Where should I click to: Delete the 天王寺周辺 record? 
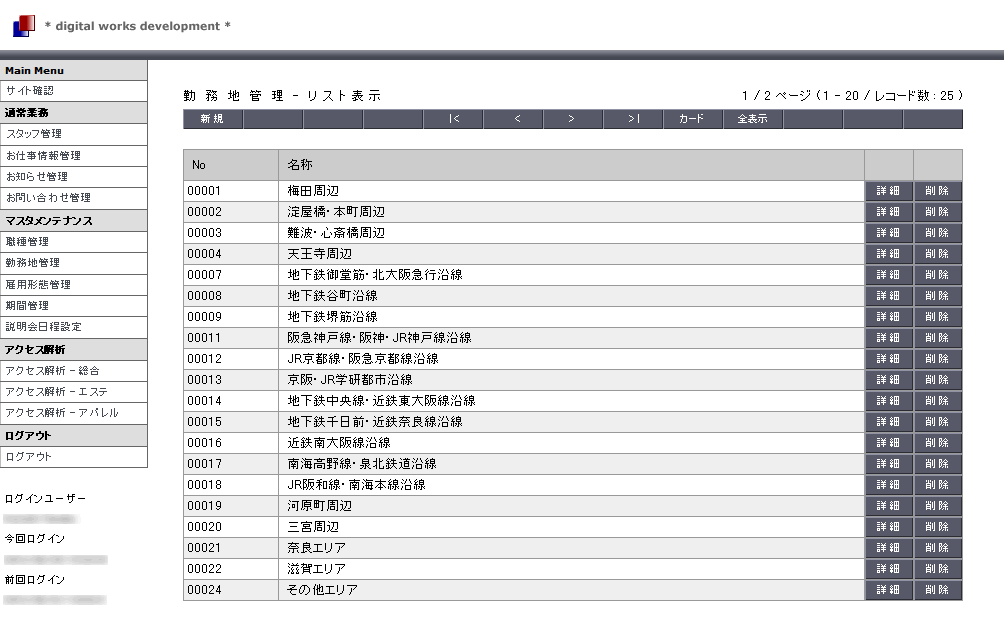[x=937, y=254]
